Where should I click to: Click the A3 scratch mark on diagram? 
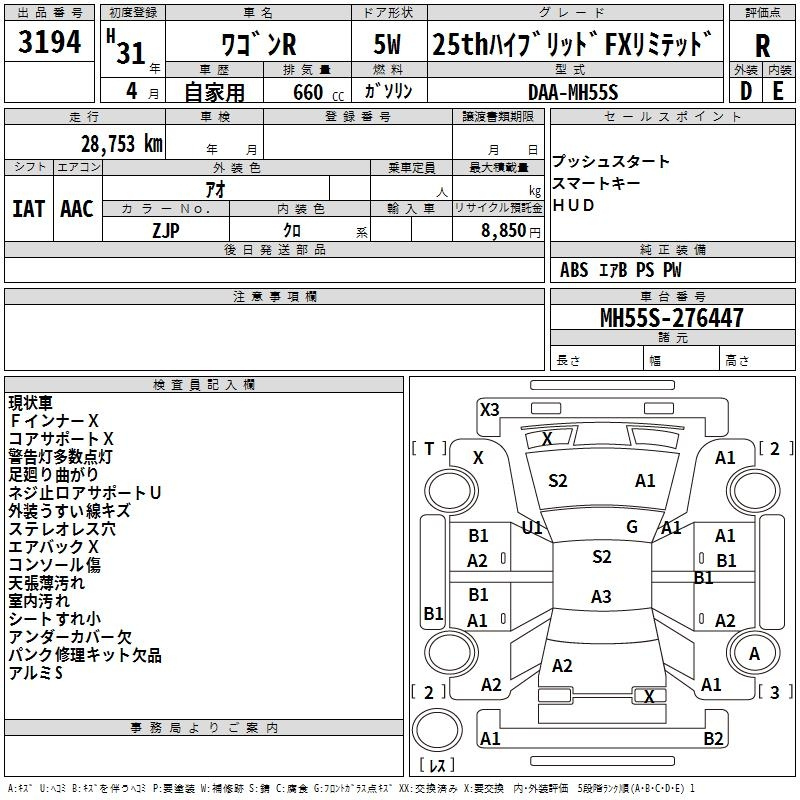pos(600,597)
